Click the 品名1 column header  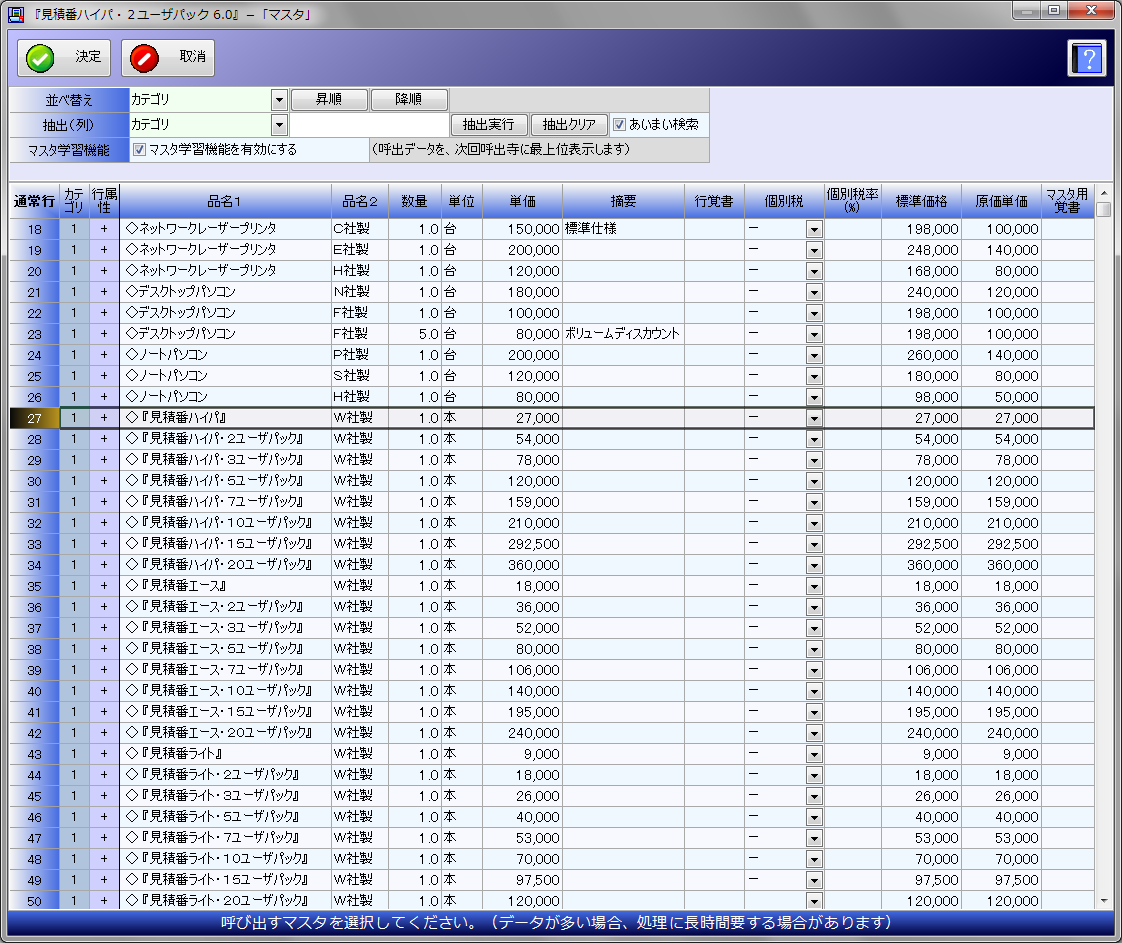point(225,201)
